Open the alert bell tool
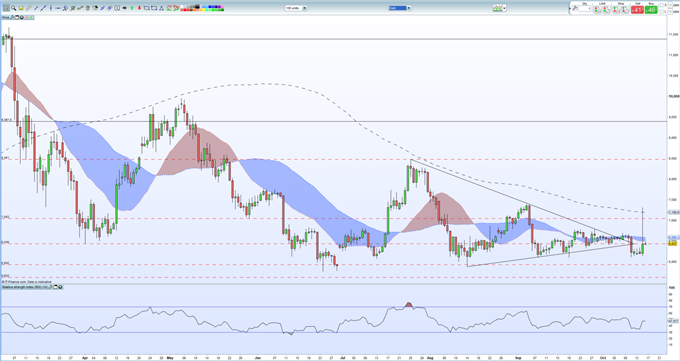 21,8
